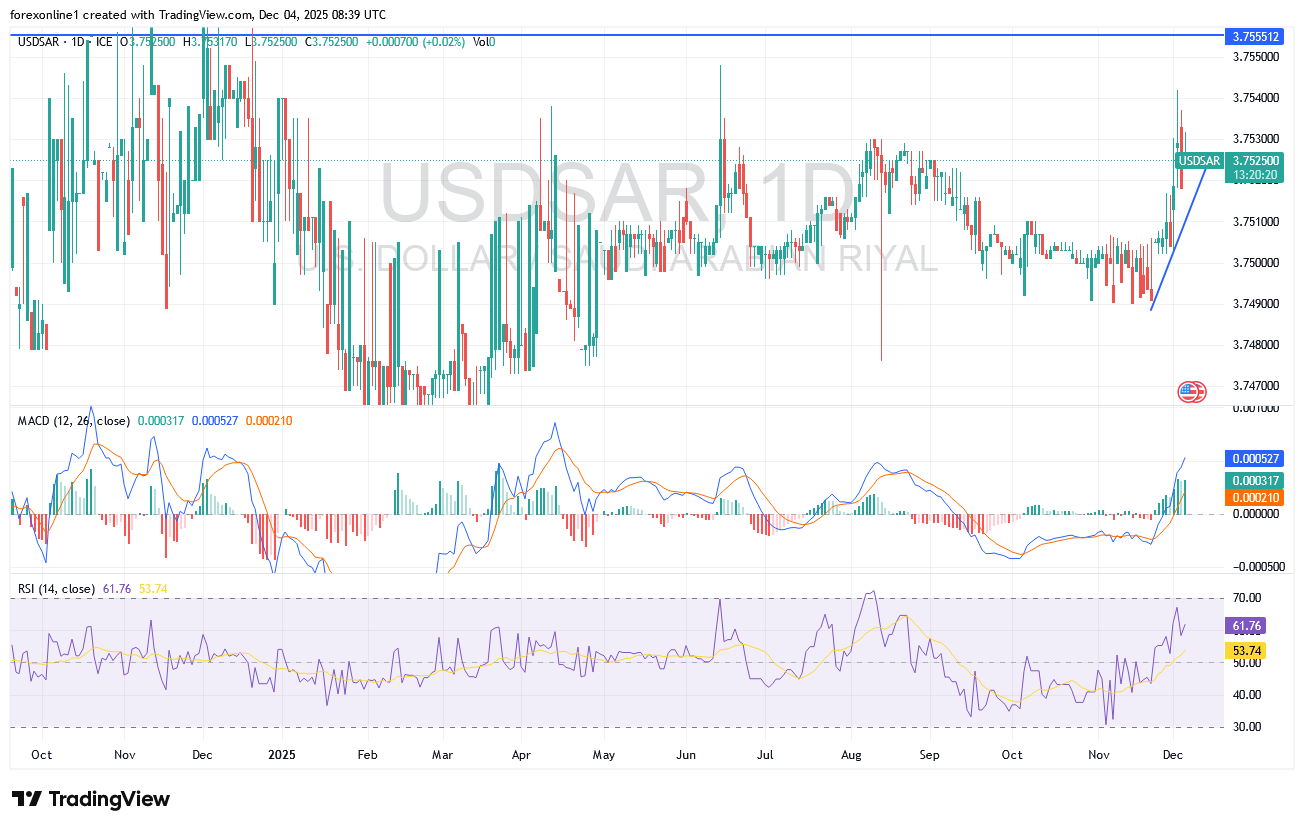This screenshot has height=829, width=1304.
Task: Click the Aug label on the time axis
Action: point(853,755)
